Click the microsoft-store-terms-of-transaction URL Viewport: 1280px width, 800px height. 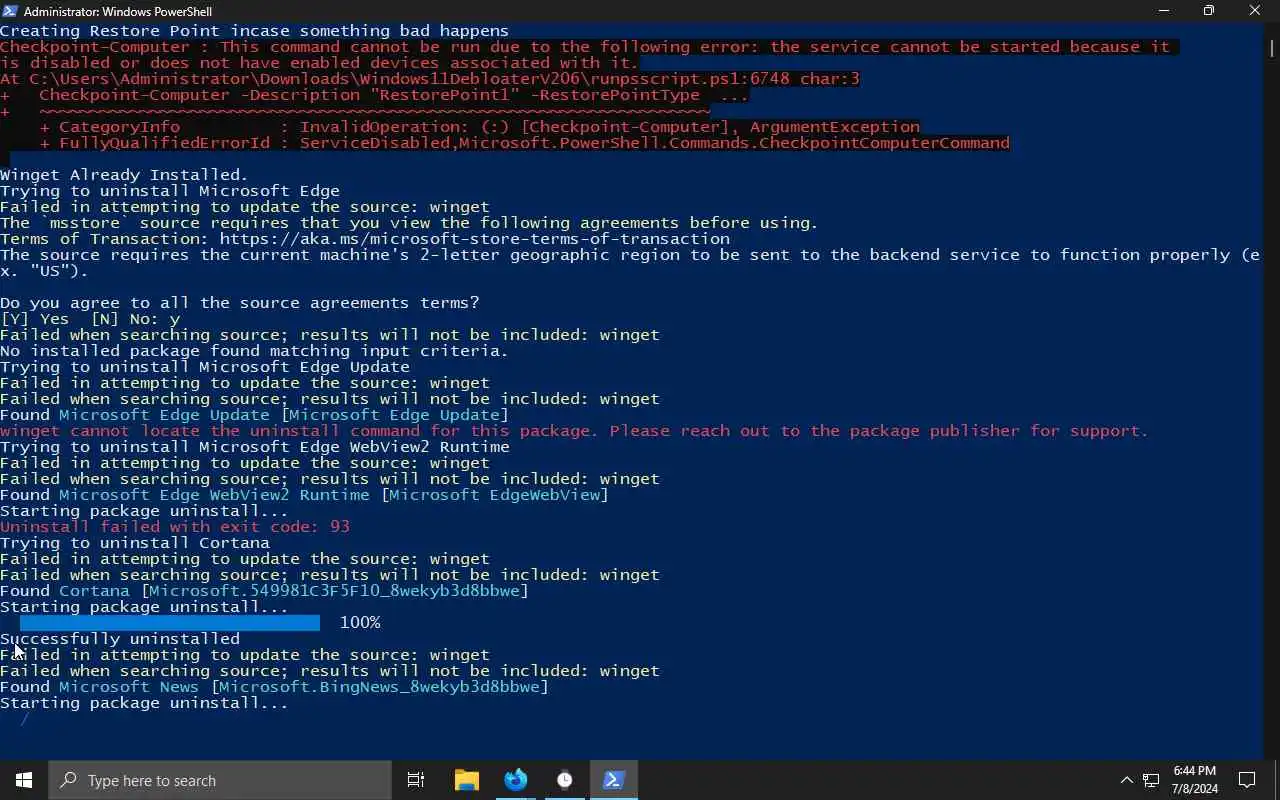474,239
